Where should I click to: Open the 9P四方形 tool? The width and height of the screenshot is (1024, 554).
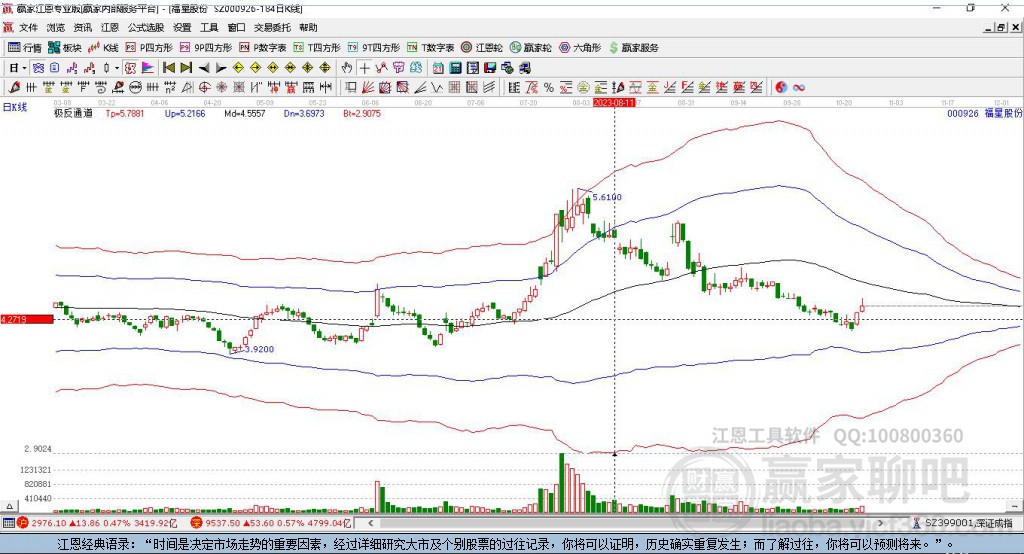206,48
